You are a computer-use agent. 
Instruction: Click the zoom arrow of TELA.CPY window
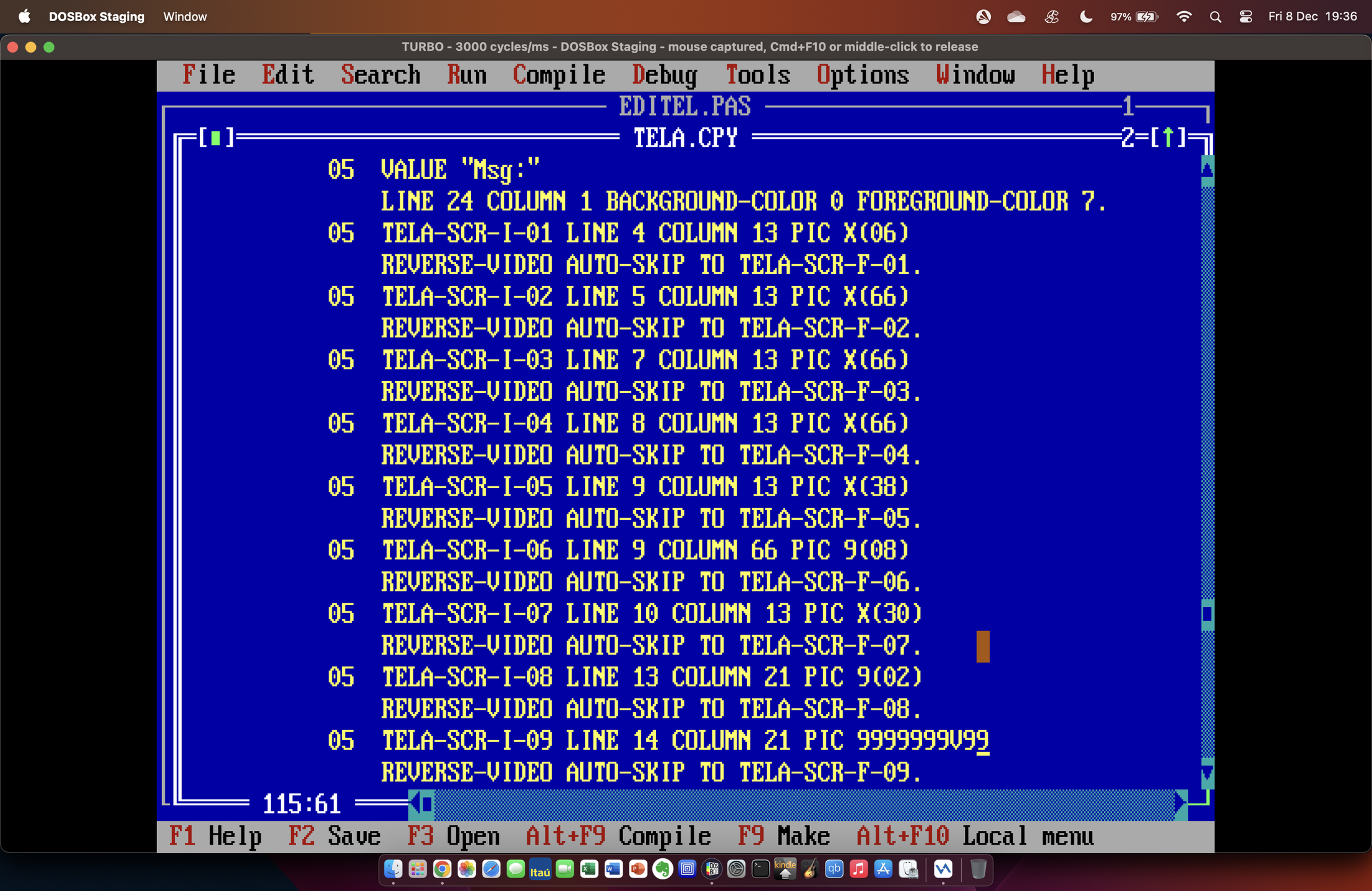(x=1168, y=137)
